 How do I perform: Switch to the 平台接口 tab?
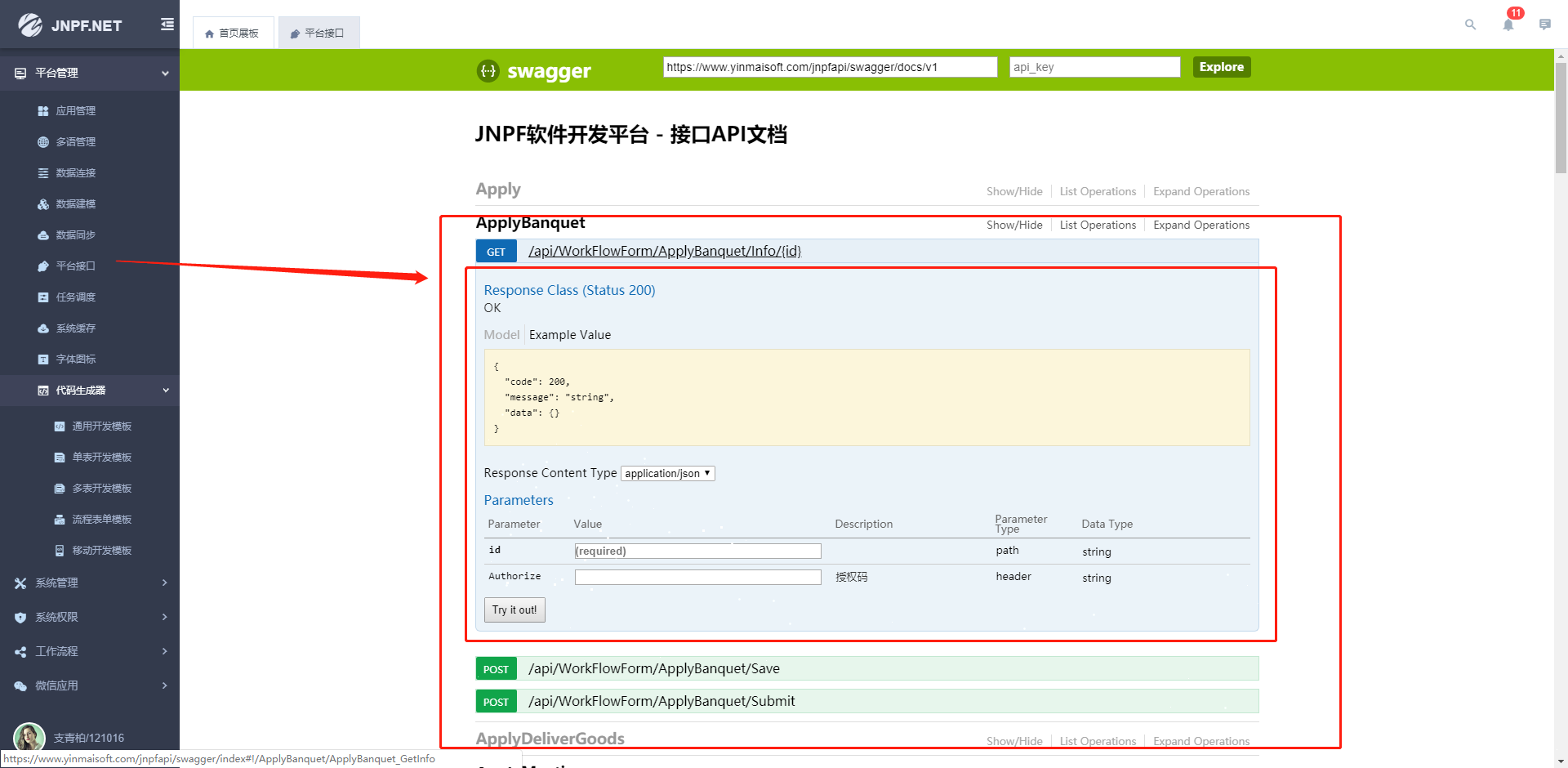318,33
